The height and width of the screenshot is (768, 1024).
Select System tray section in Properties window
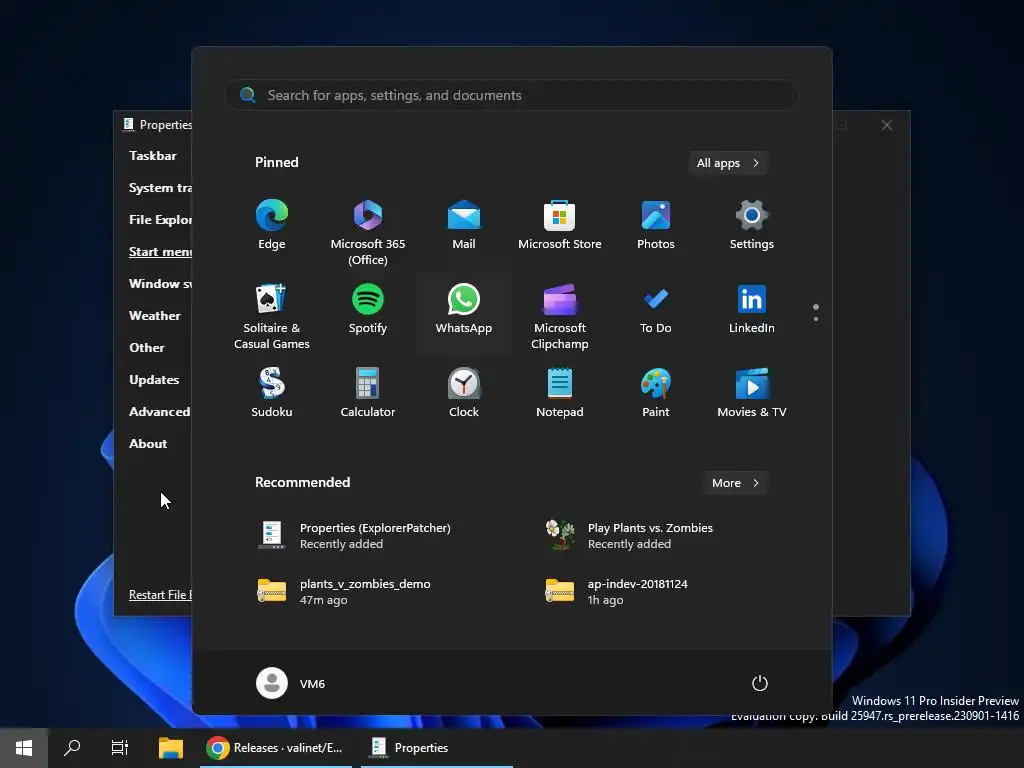[160, 187]
